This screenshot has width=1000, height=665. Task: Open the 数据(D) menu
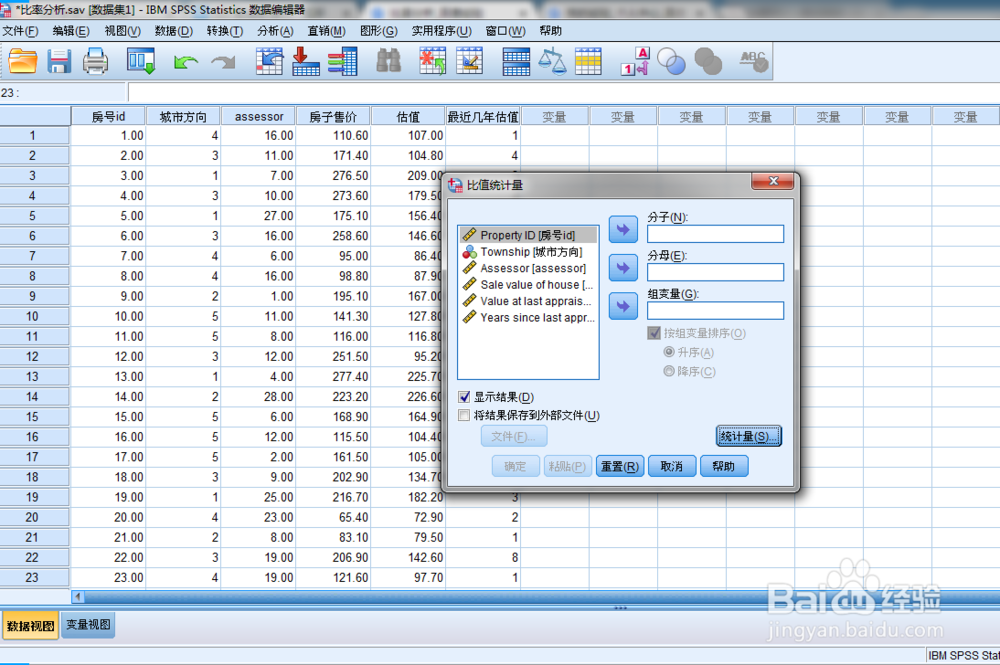pos(173,31)
